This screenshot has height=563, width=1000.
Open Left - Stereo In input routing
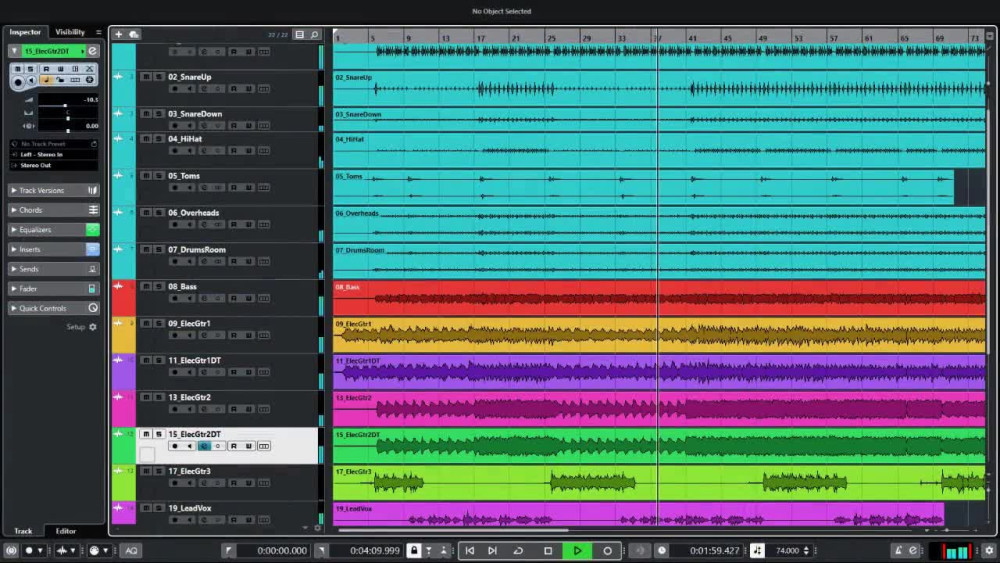(x=54, y=154)
